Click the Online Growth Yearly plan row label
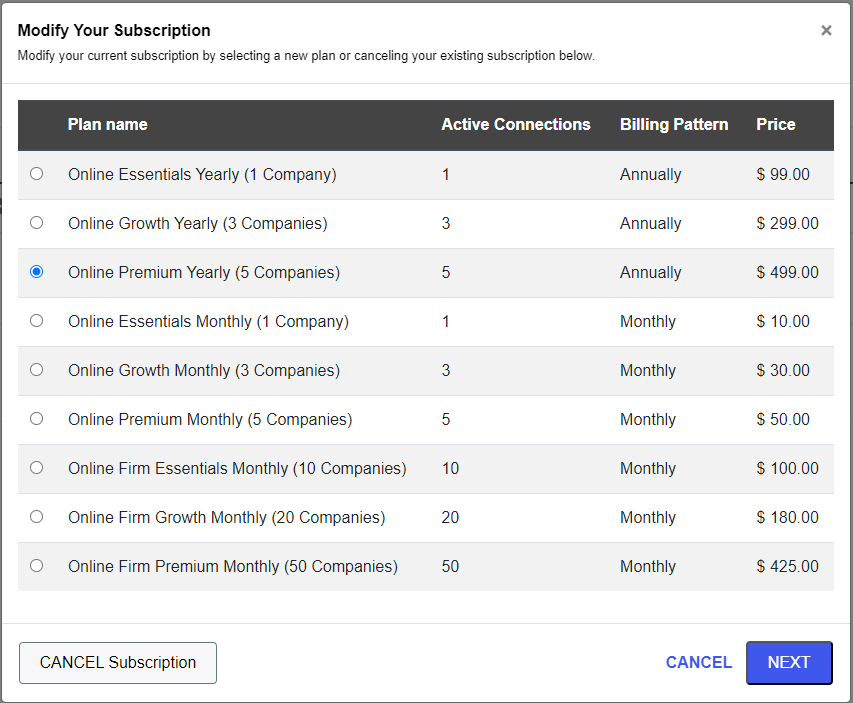The height and width of the screenshot is (703, 853). pos(197,222)
